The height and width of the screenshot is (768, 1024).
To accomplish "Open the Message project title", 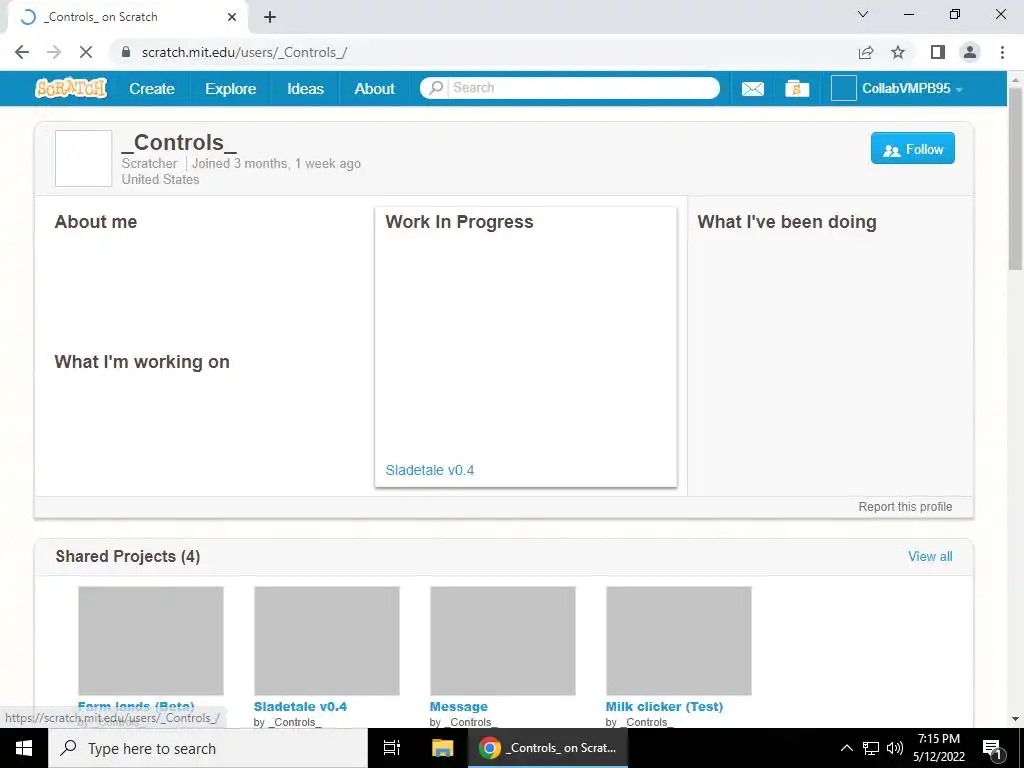I will pyautogui.click(x=458, y=707).
